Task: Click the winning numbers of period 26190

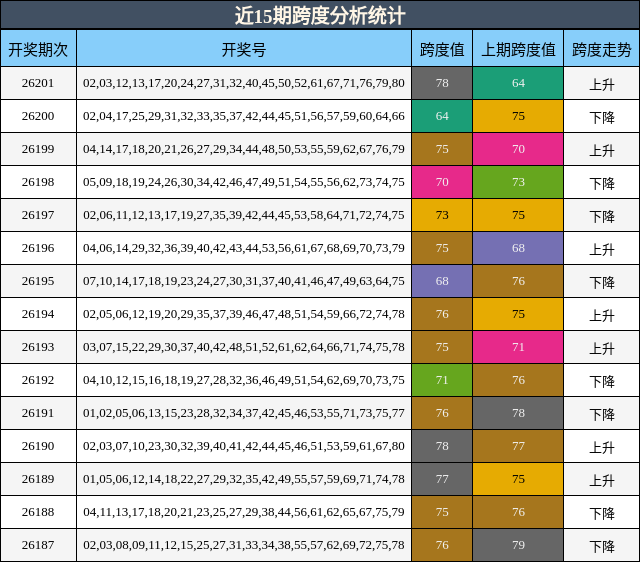Action: 244,446
